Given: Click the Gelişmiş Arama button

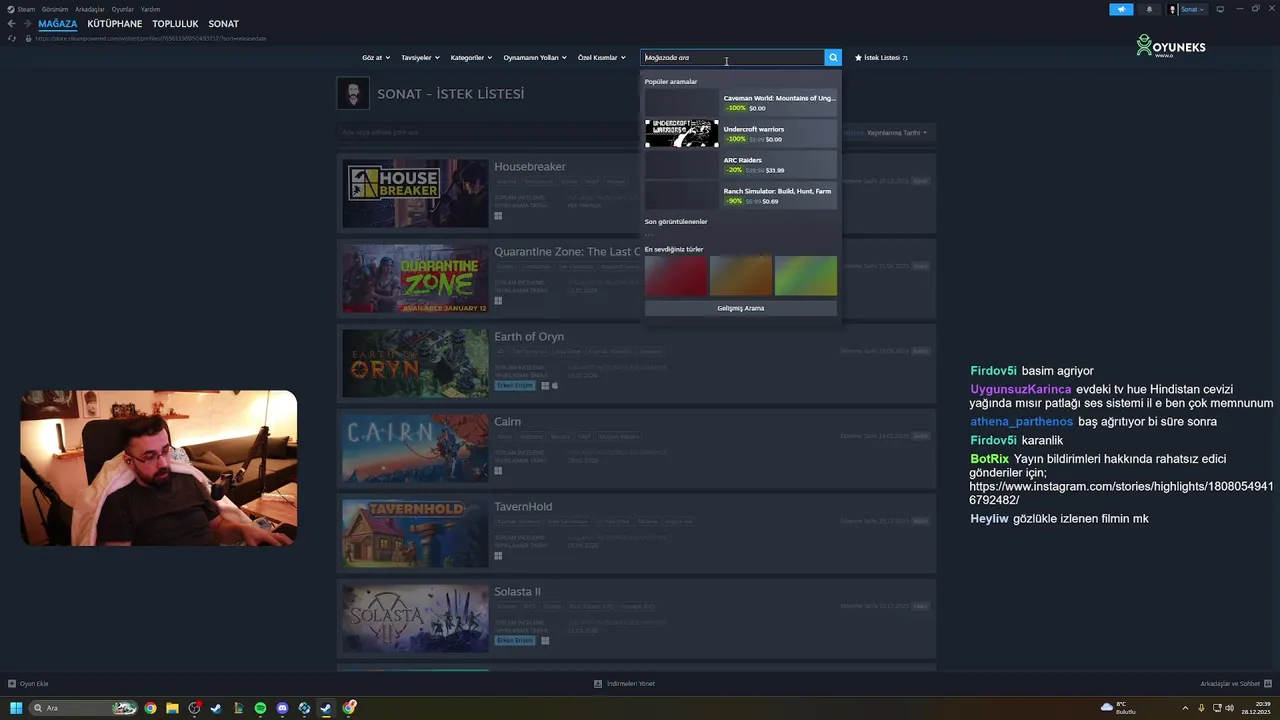Looking at the screenshot, I should click(x=741, y=308).
